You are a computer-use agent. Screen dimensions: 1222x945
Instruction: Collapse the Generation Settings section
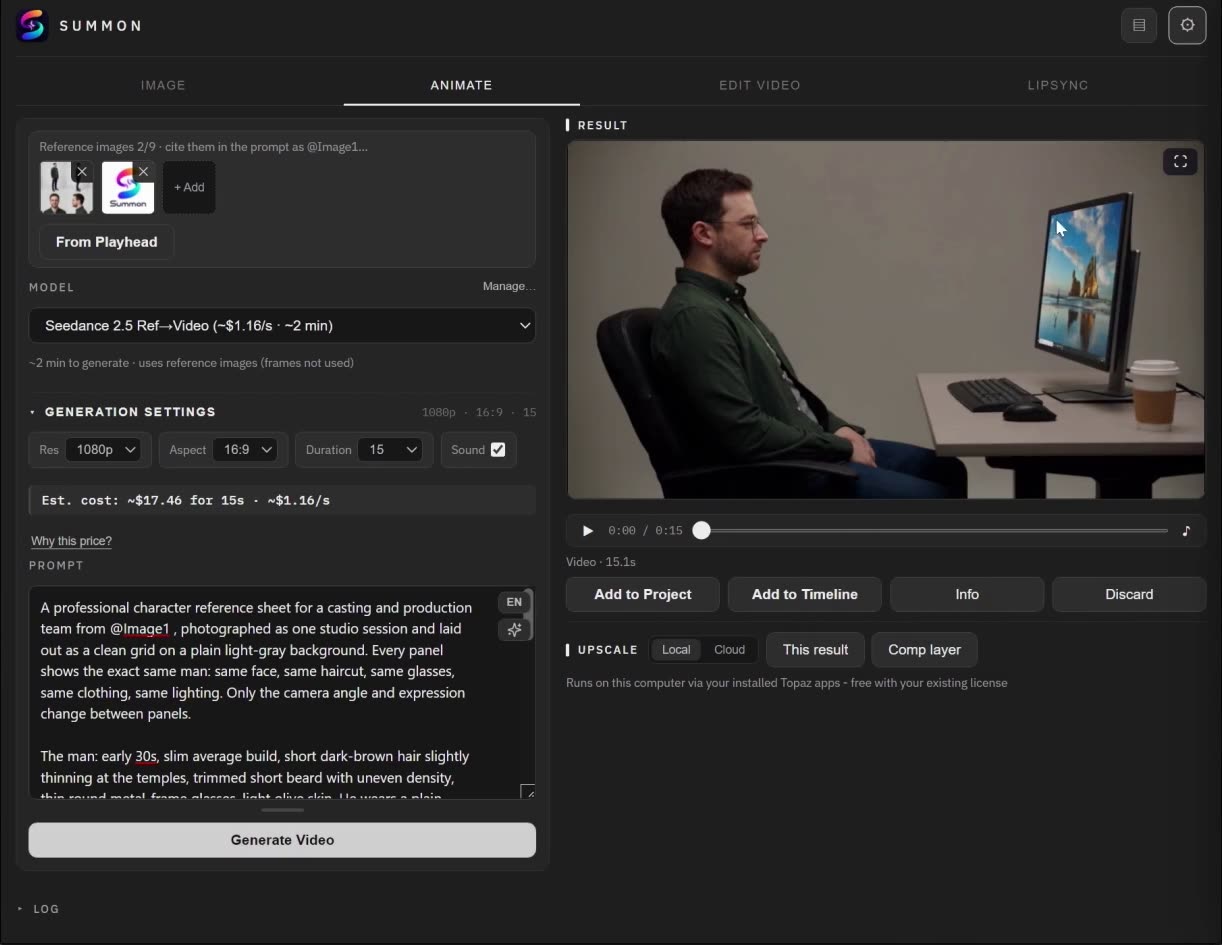[122, 412]
